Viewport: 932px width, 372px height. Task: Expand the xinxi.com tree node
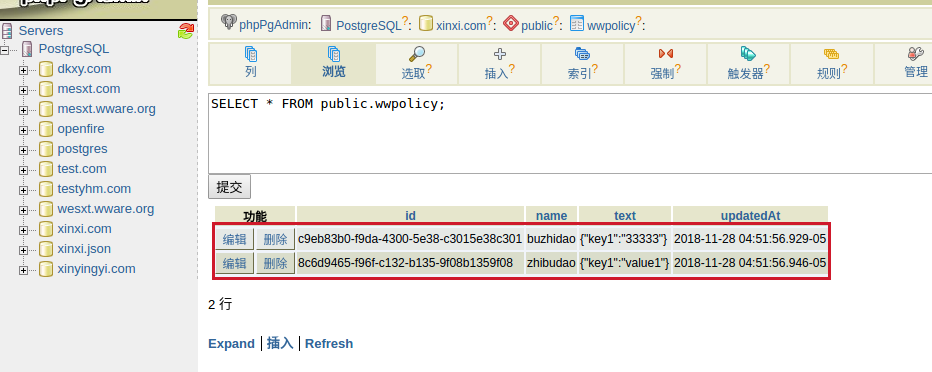pyautogui.click(x=23, y=230)
